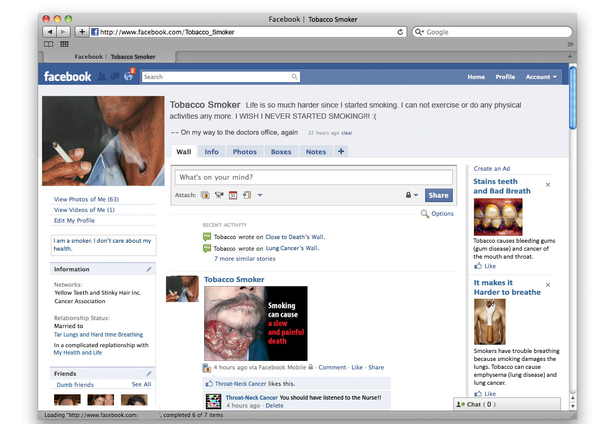Click the browser Google search field
Image resolution: width=615 pixels, height=424 pixels.
[492, 32]
